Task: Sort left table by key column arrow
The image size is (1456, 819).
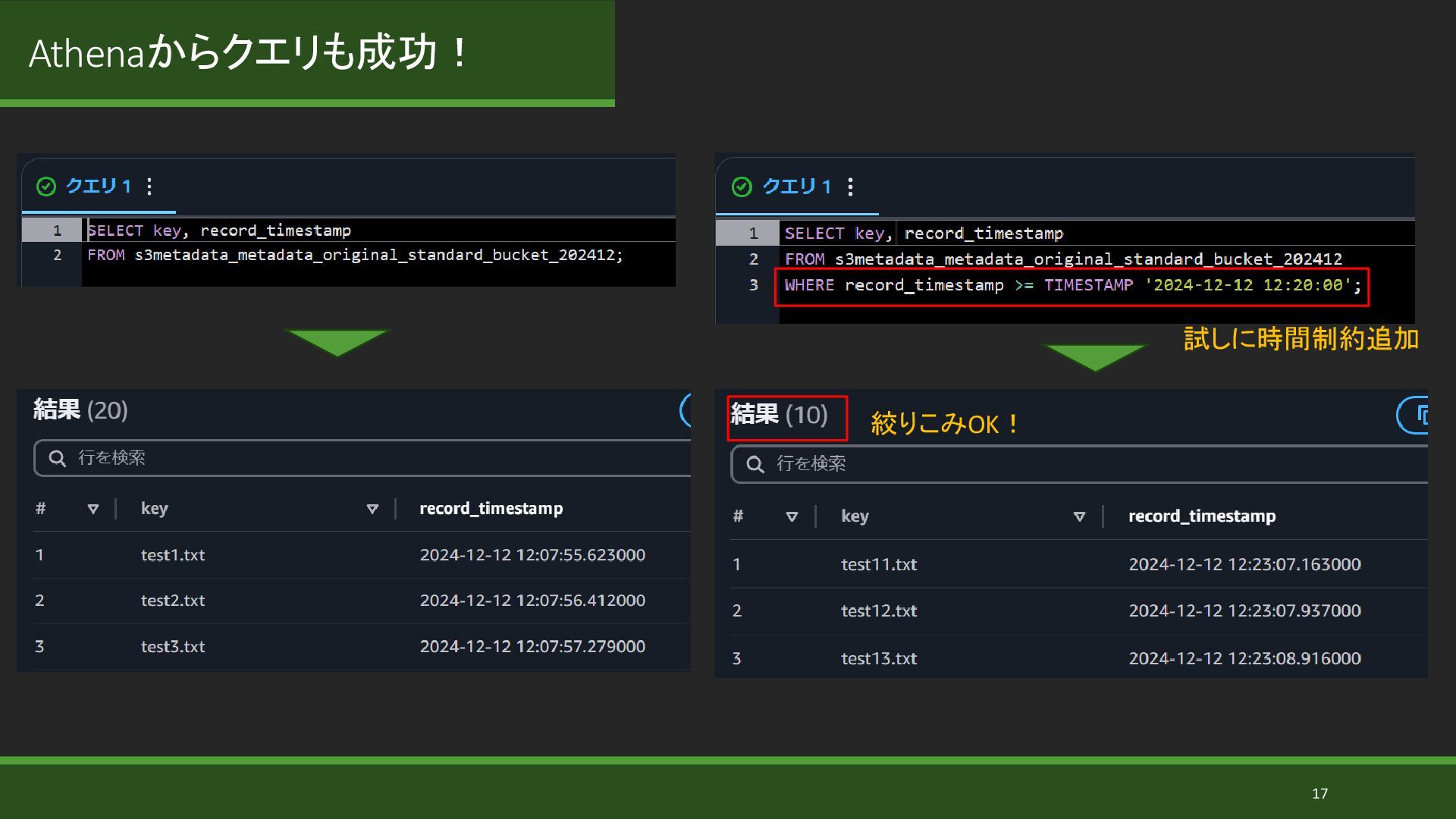Action: pyautogui.click(x=372, y=509)
